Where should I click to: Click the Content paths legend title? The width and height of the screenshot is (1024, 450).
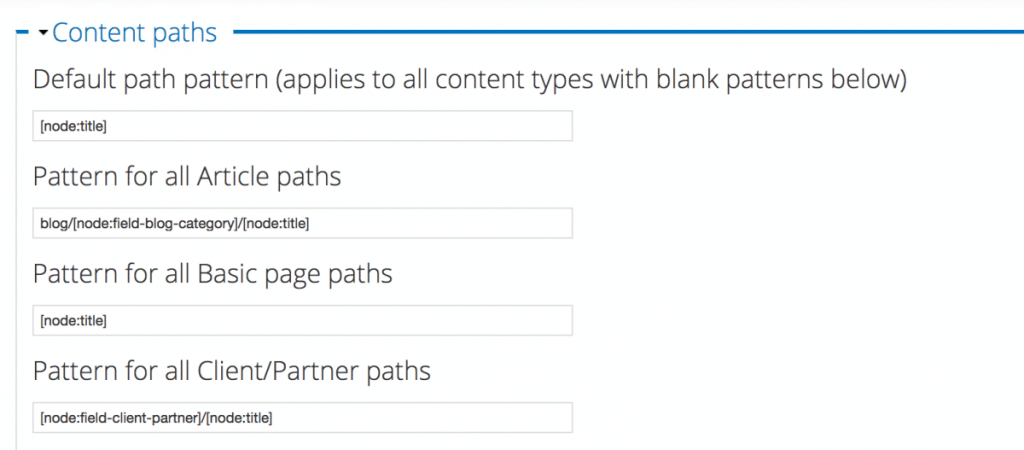[135, 32]
